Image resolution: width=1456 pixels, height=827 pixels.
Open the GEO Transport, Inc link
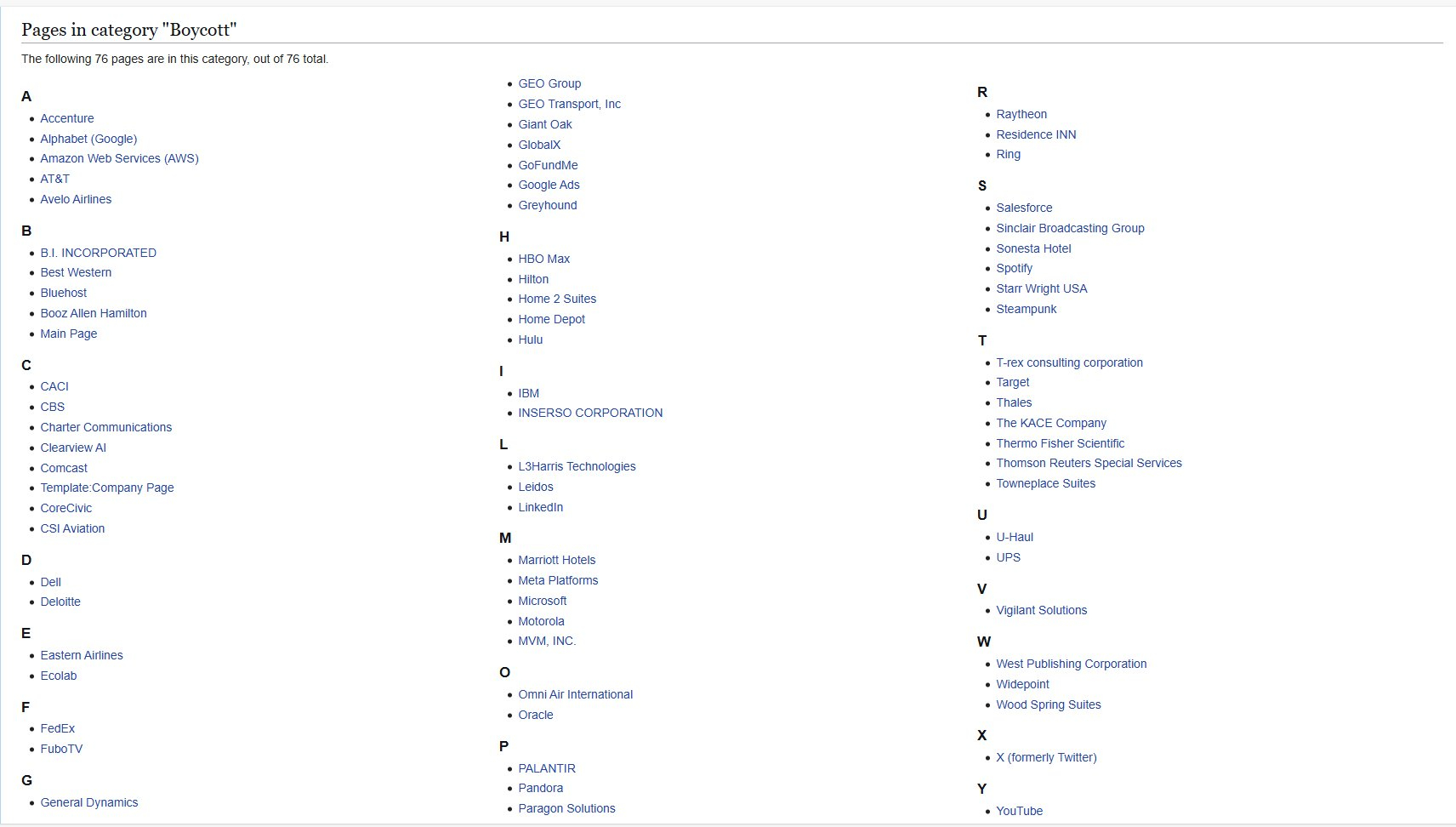pos(570,104)
